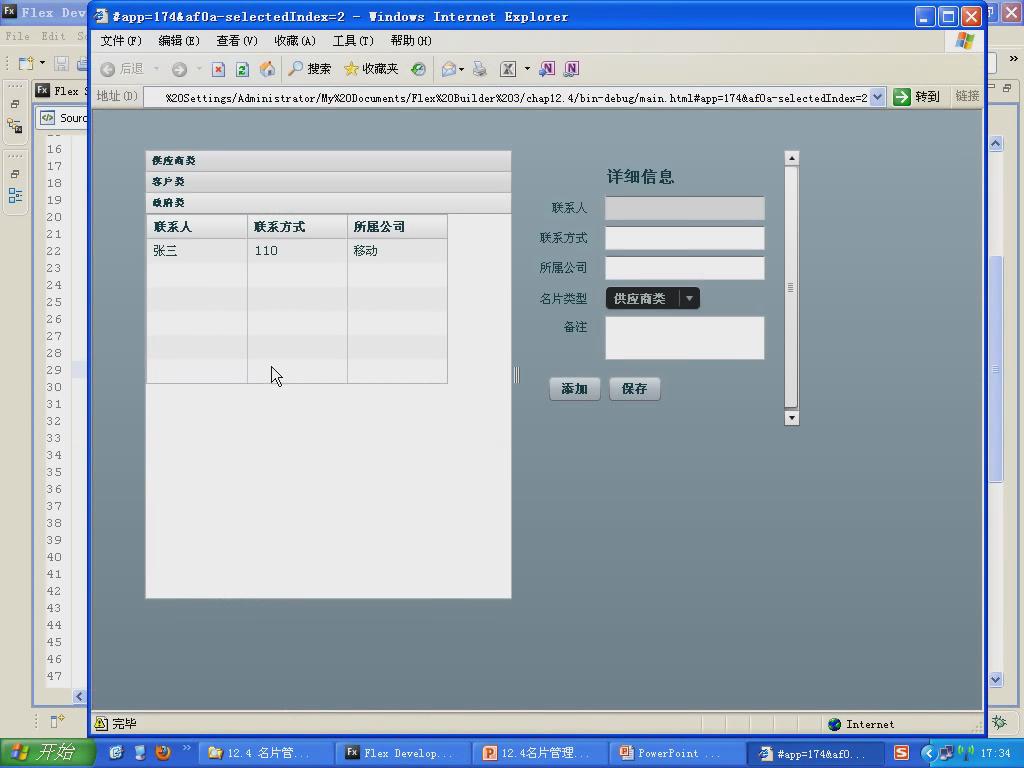Click the Sogou input method tray icon
This screenshot has width=1024, height=768.
point(901,752)
